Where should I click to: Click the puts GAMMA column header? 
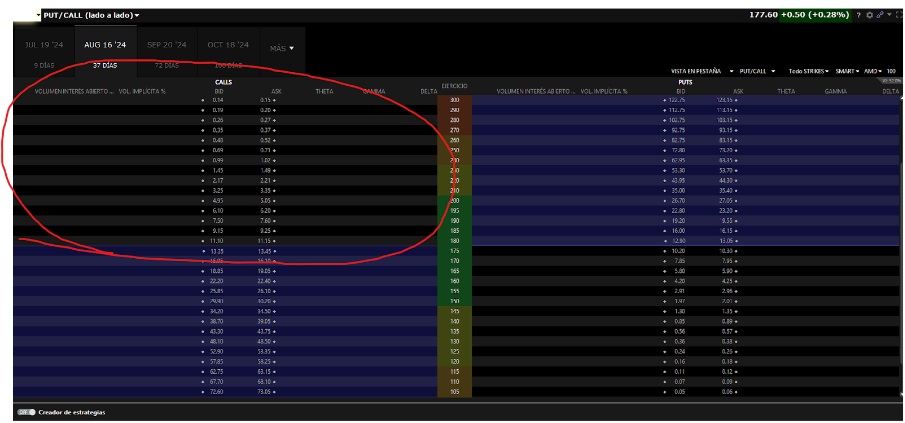pos(835,91)
